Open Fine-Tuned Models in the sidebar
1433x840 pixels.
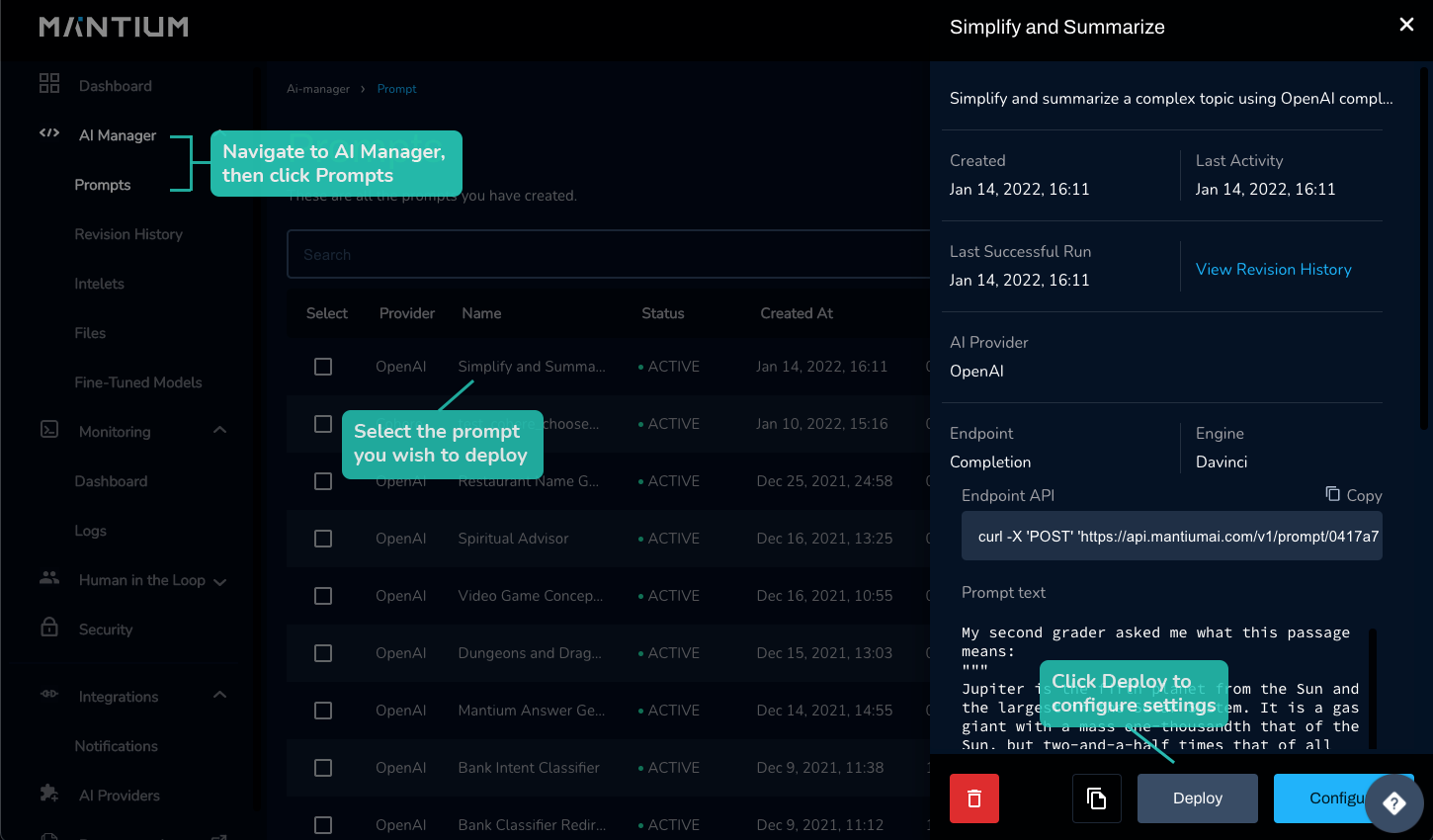pyautogui.click(x=138, y=382)
